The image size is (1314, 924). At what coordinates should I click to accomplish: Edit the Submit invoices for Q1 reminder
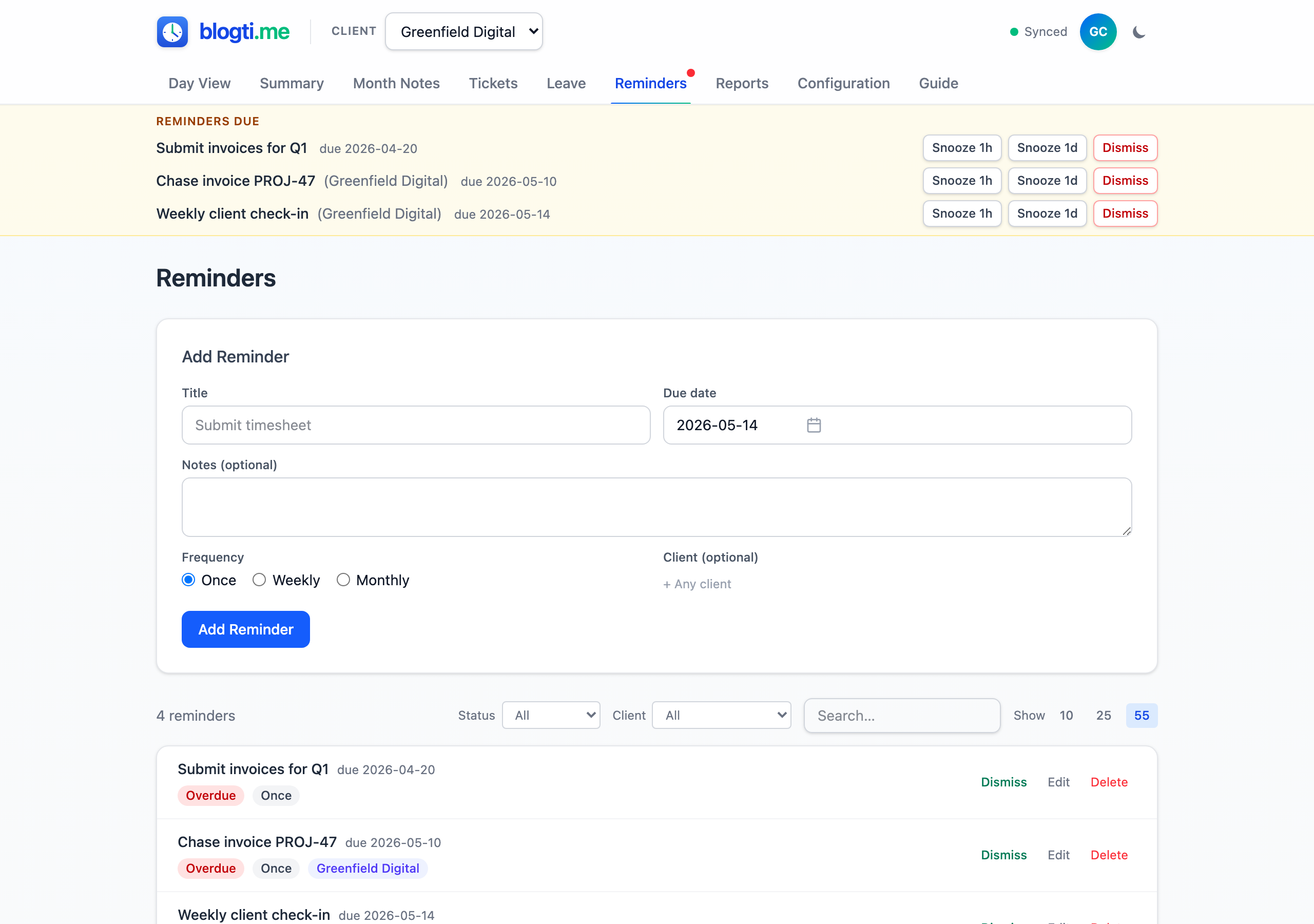pyautogui.click(x=1058, y=782)
